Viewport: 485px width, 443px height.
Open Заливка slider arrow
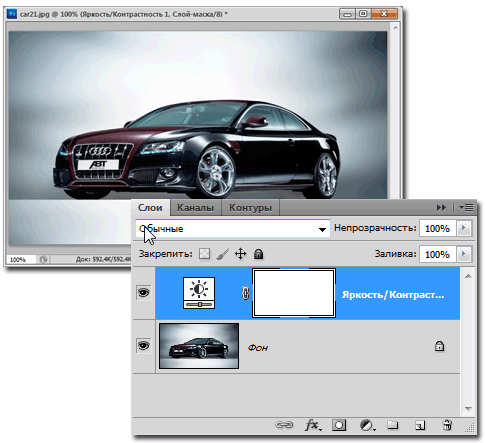463,254
